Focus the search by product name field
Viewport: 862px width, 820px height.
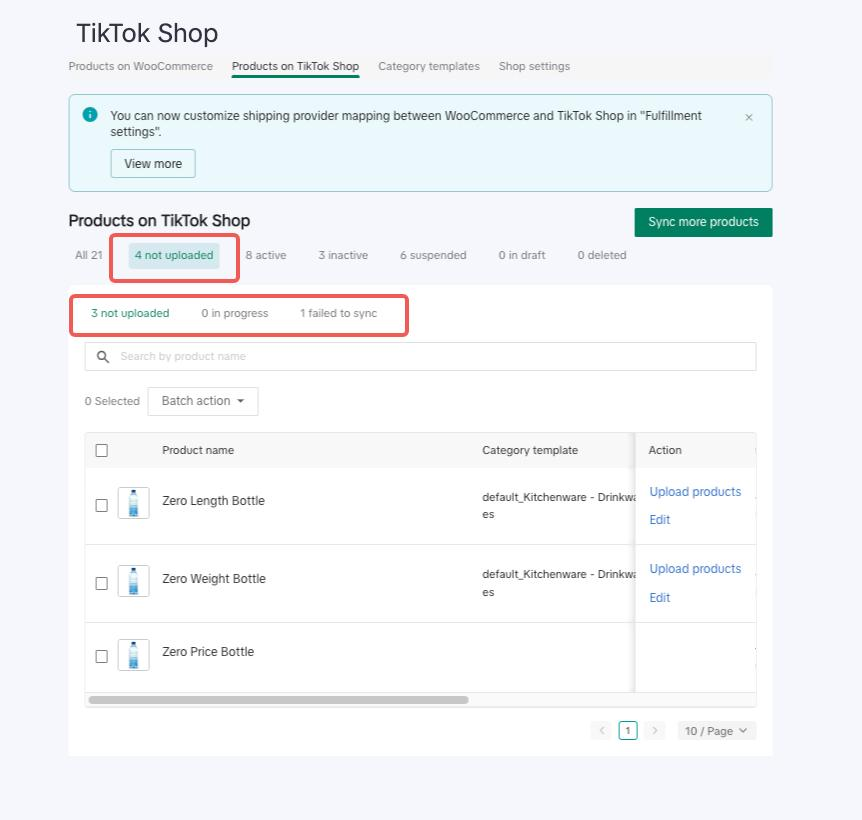pos(430,356)
